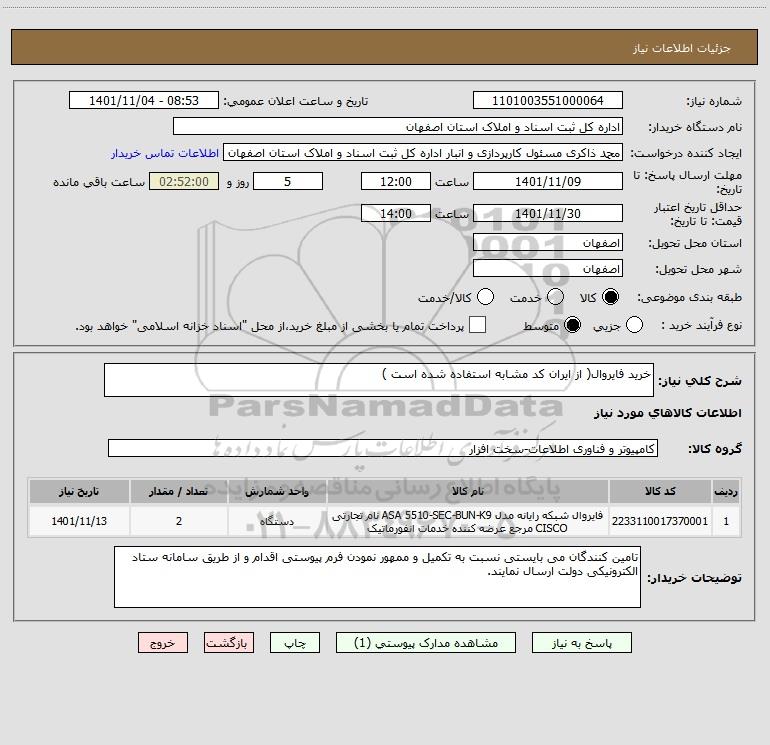Click the واحد شمارش column header

coord(277,491)
